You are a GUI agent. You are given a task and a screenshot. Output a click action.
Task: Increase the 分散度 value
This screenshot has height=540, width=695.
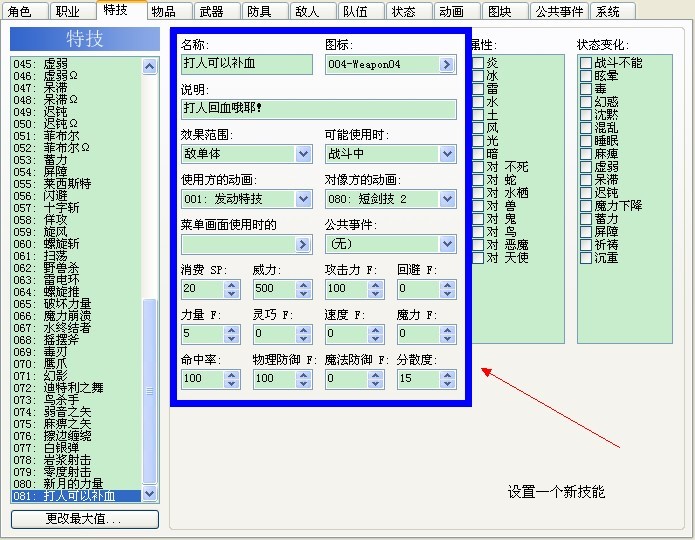(x=448, y=375)
